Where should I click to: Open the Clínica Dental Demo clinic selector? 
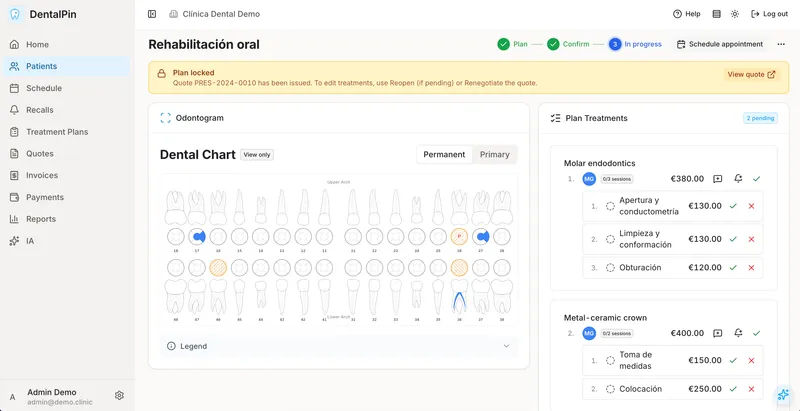[x=215, y=14]
